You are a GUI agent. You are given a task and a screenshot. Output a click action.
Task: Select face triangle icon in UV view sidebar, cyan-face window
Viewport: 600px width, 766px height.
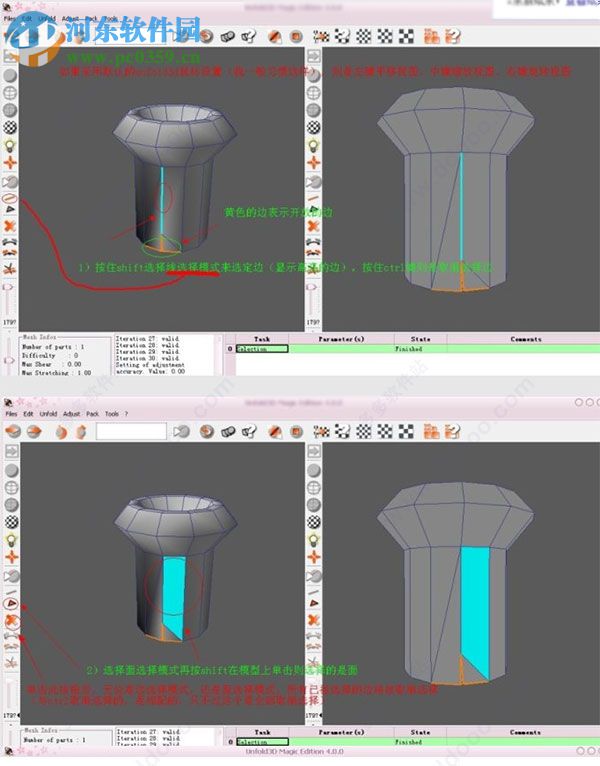point(314,604)
